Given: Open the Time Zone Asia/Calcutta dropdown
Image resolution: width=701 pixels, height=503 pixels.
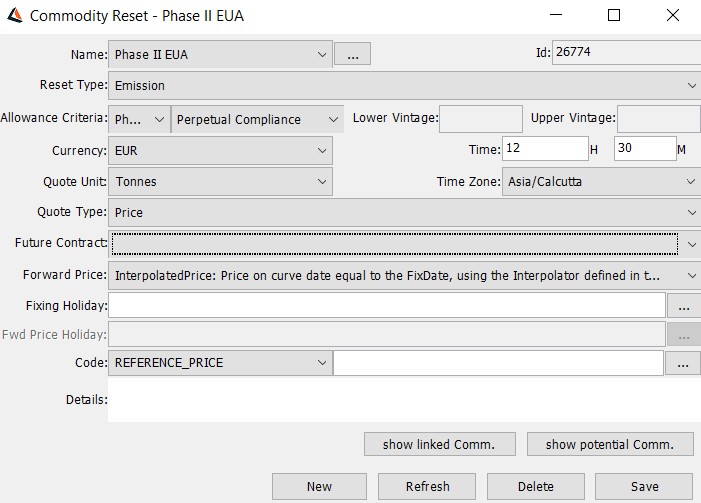Looking at the screenshot, I should [x=602, y=182].
